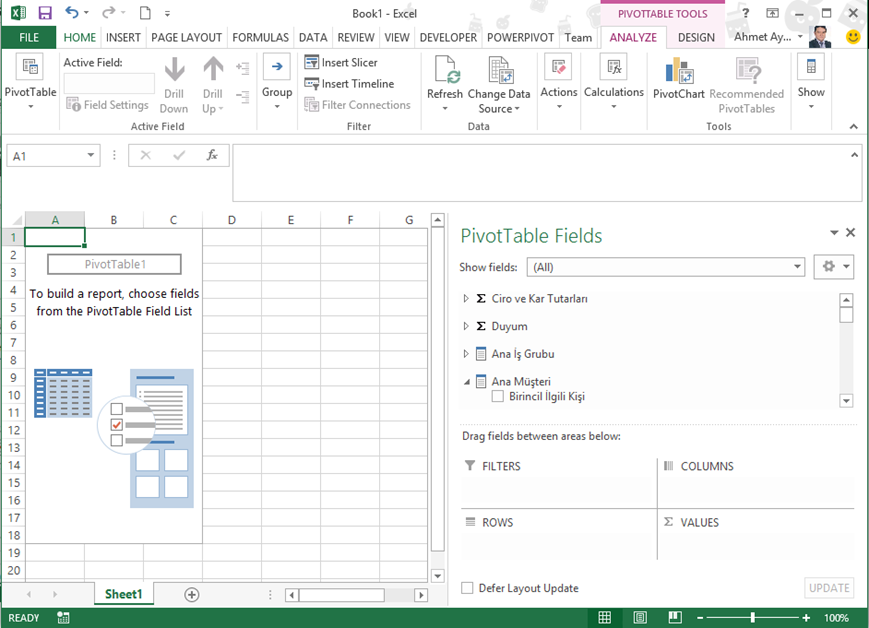Viewport: 869px width, 628px height.
Task: Go to the POWERPIVOT tab
Action: pos(520,37)
